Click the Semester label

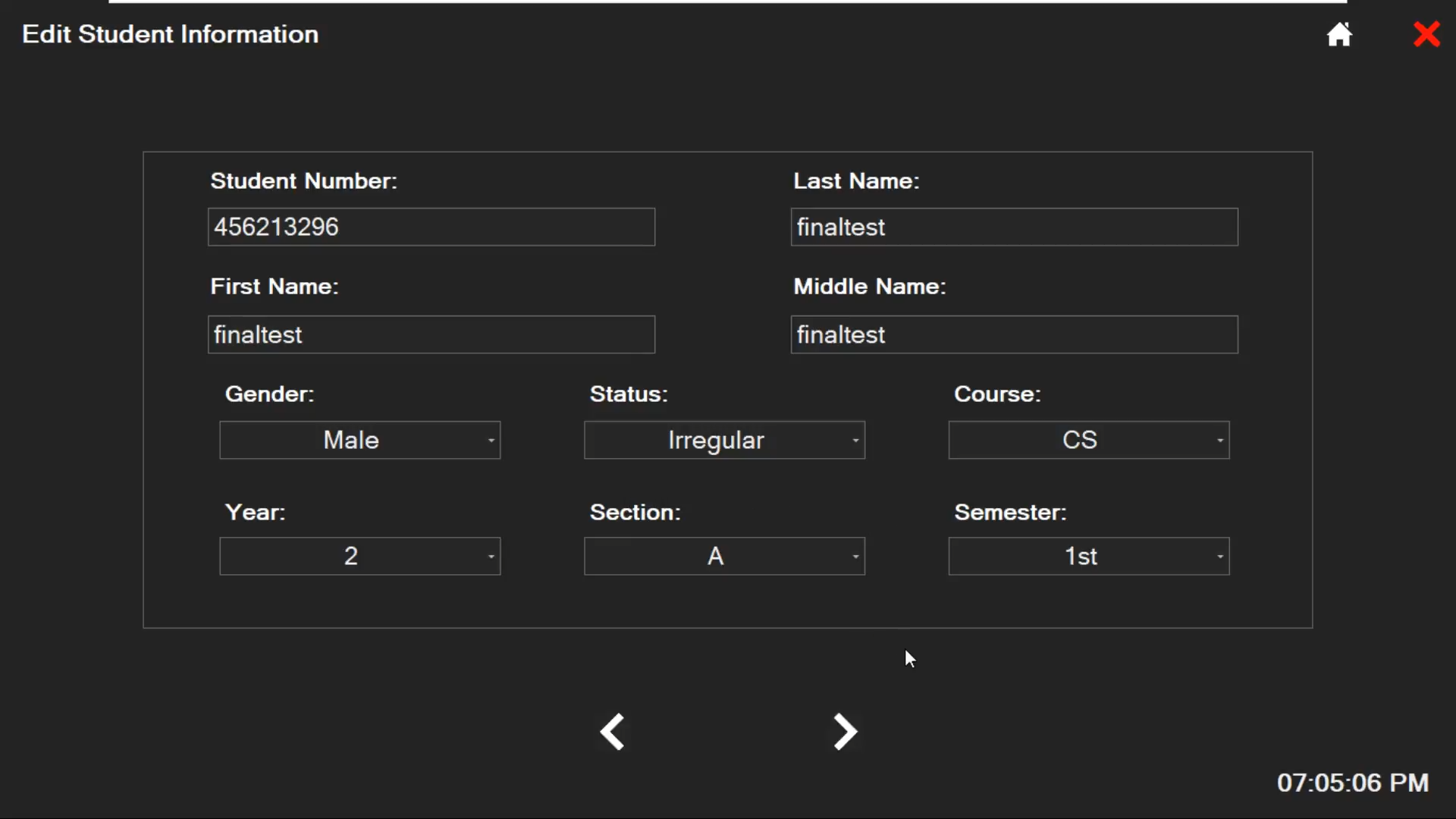tap(1010, 512)
